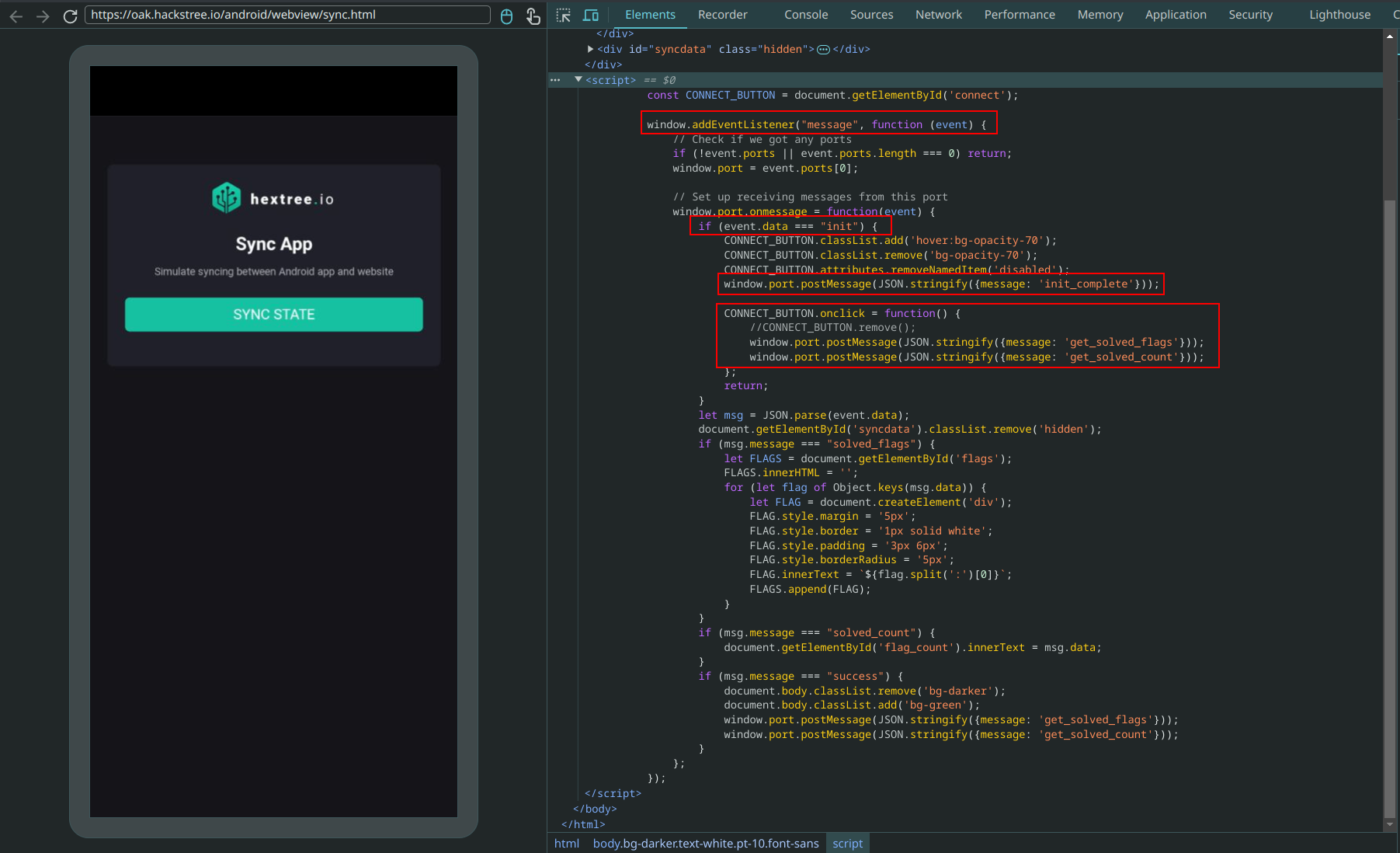Open the Elements tab
This screenshot has height=853, width=1400.
650,15
